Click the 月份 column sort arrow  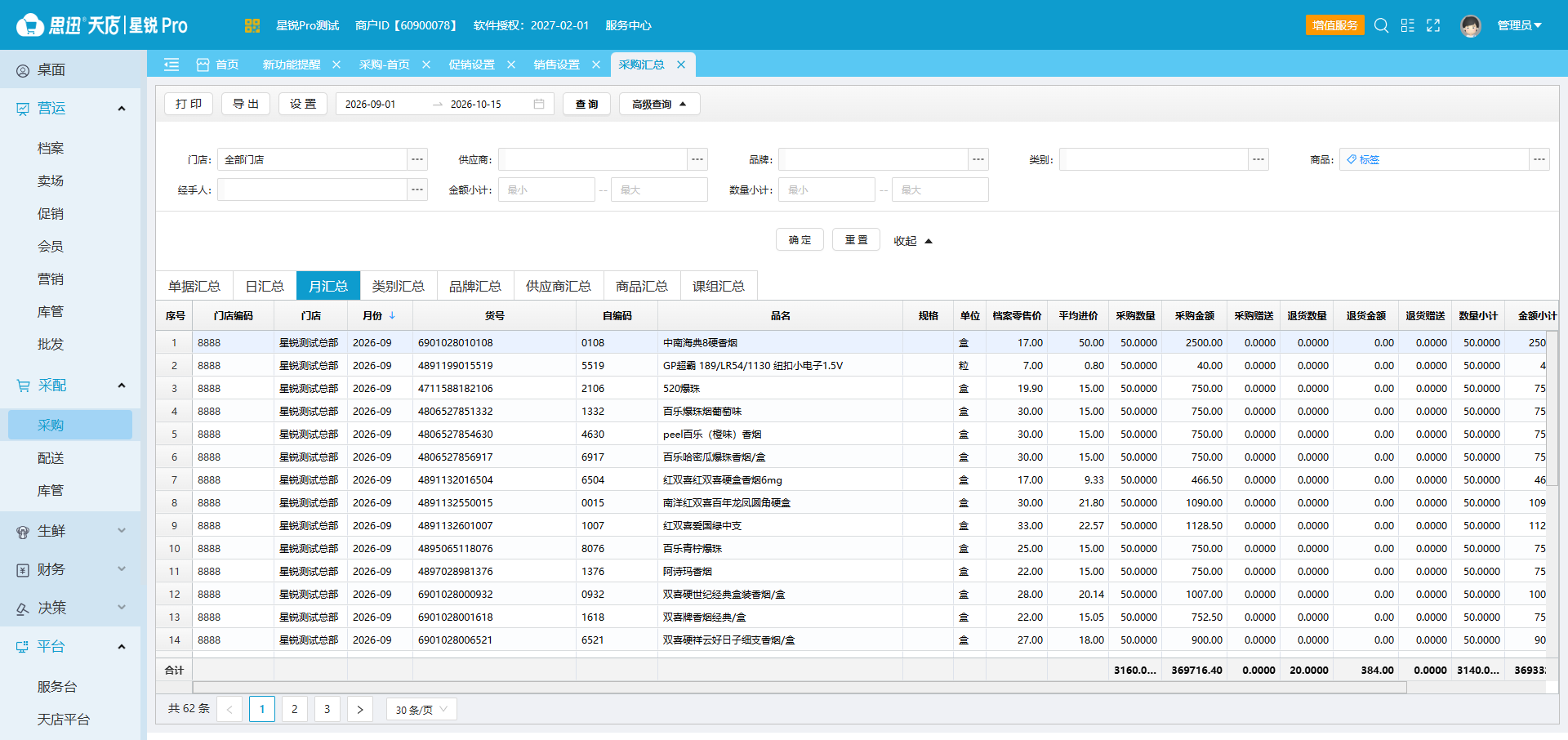tap(392, 315)
